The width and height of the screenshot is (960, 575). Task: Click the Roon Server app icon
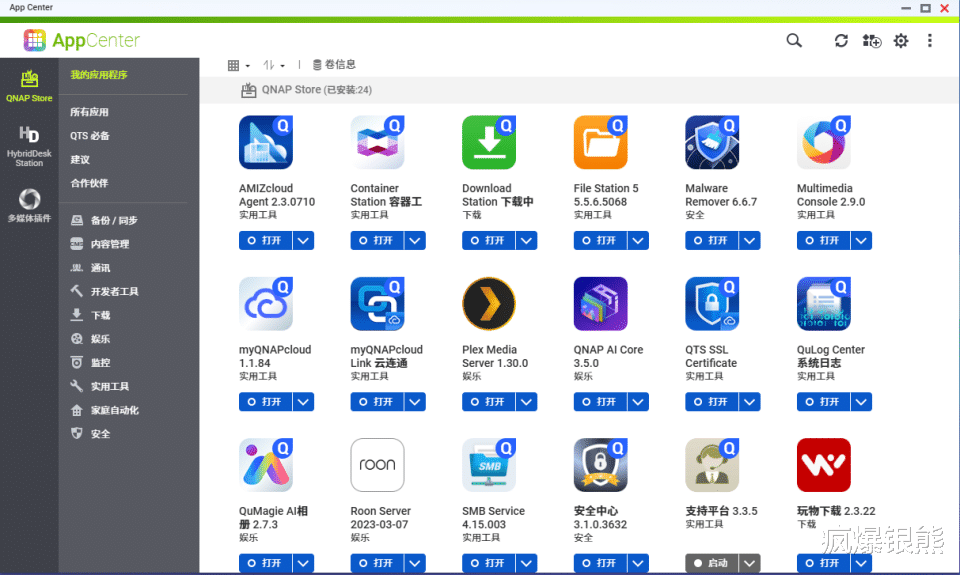pyautogui.click(x=377, y=465)
